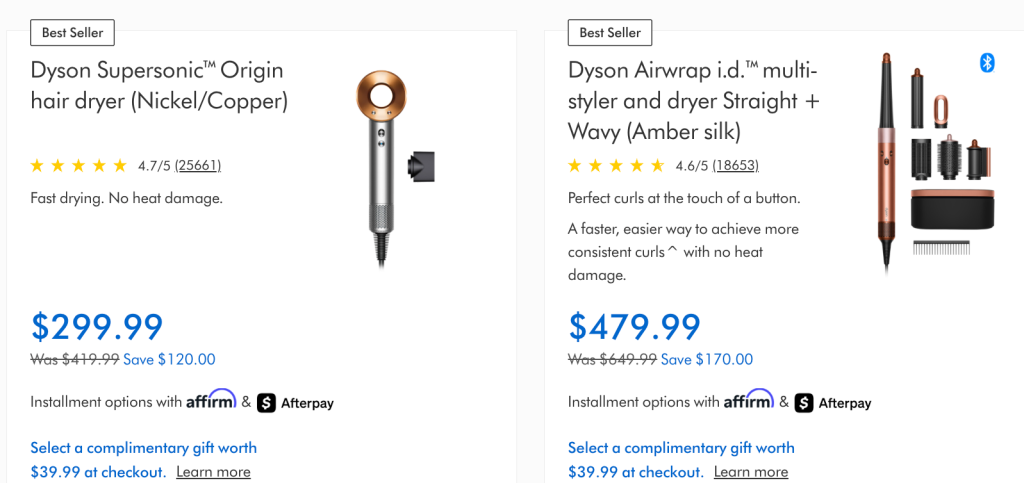Open the 25661 reviews link
The height and width of the screenshot is (483, 1024).
198,166
